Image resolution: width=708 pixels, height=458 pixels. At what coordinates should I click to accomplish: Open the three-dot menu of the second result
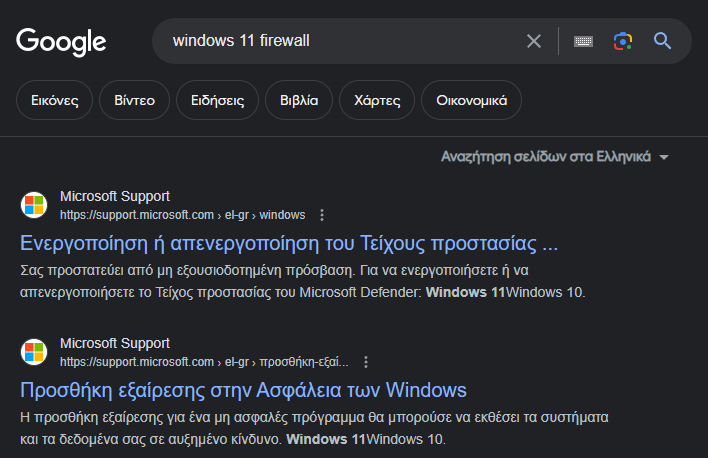(x=366, y=362)
